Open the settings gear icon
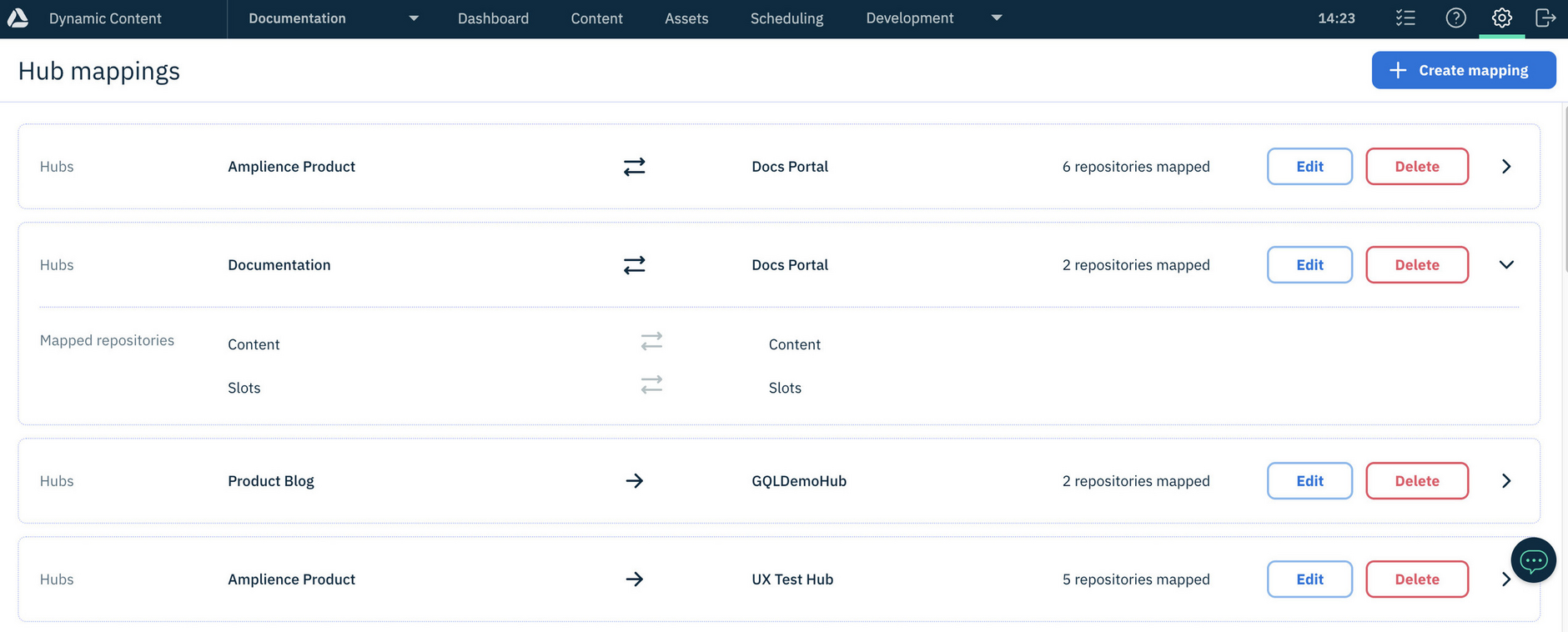Viewport: 1568px width, 632px height. tap(1501, 18)
